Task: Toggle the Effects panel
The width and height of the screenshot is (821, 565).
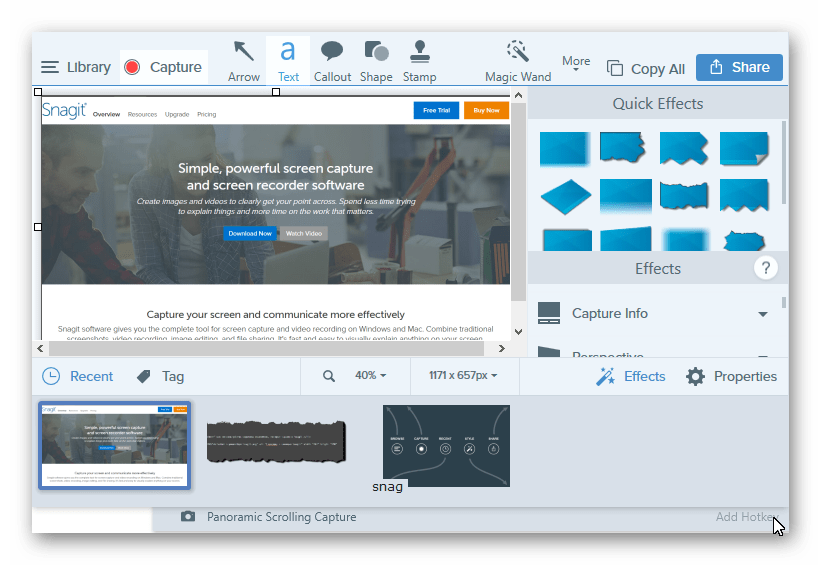Action: (631, 376)
